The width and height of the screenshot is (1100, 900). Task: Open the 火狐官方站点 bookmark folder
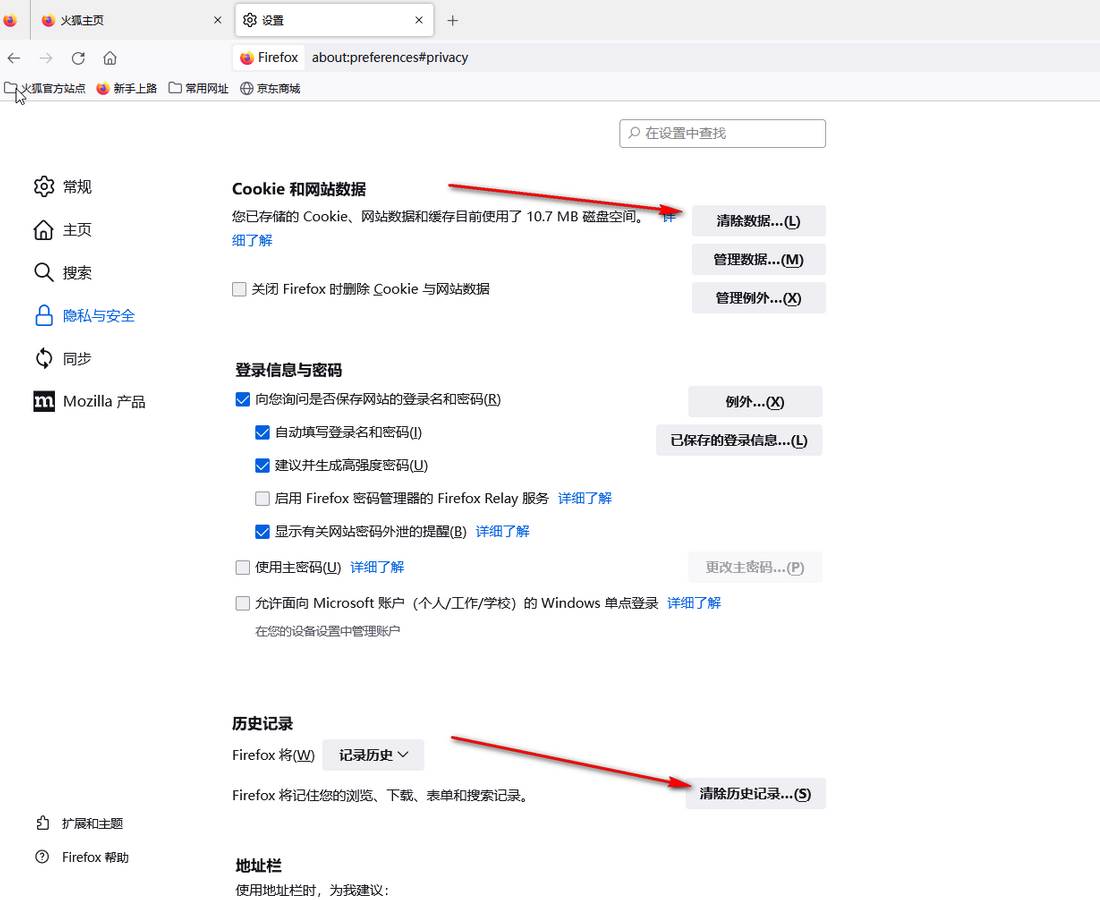(x=45, y=88)
